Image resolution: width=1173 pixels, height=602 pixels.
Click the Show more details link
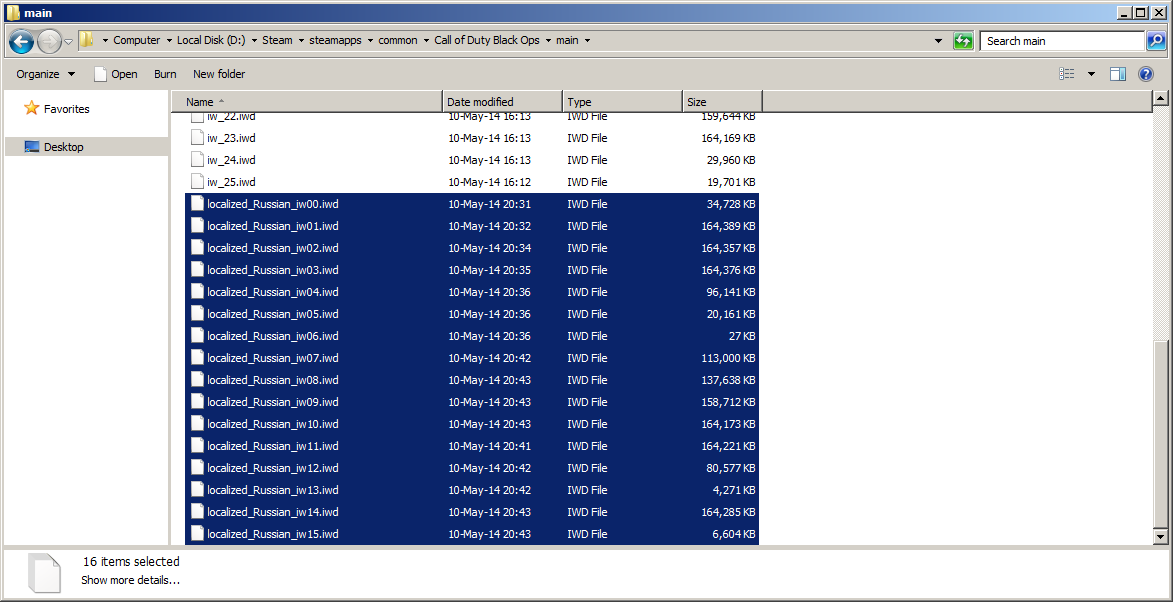tap(130, 580)
